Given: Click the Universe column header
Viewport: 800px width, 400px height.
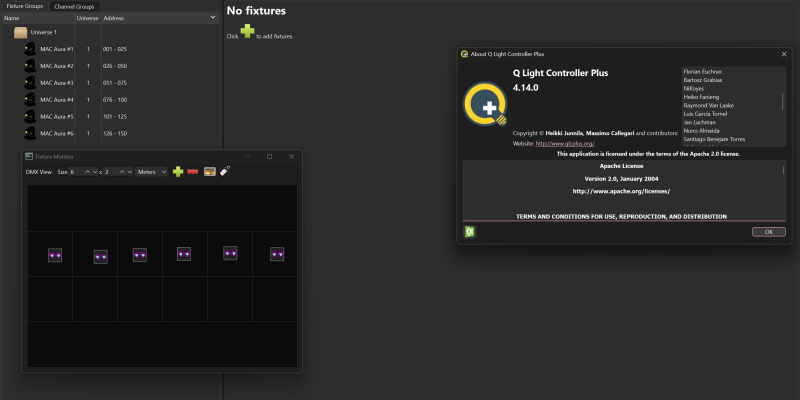Looking at the screenshot, I should coord(88,18).
